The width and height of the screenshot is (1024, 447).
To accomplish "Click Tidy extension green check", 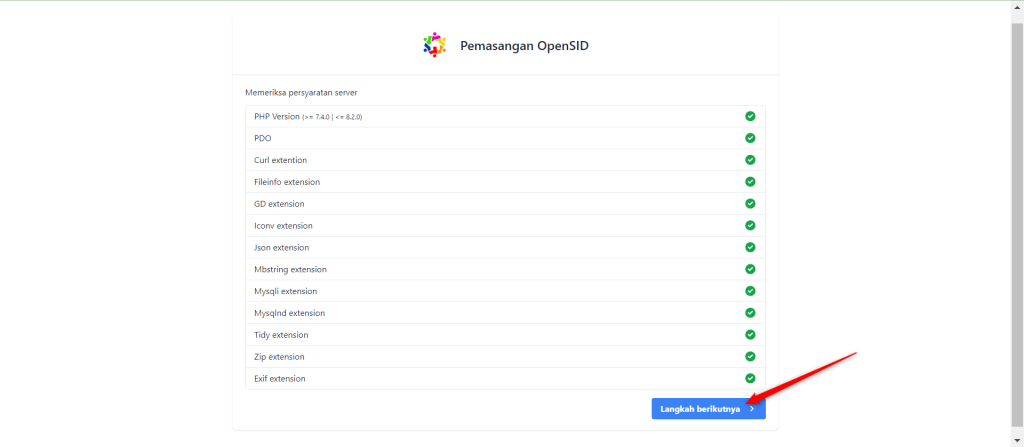I will tap(750, 335).
